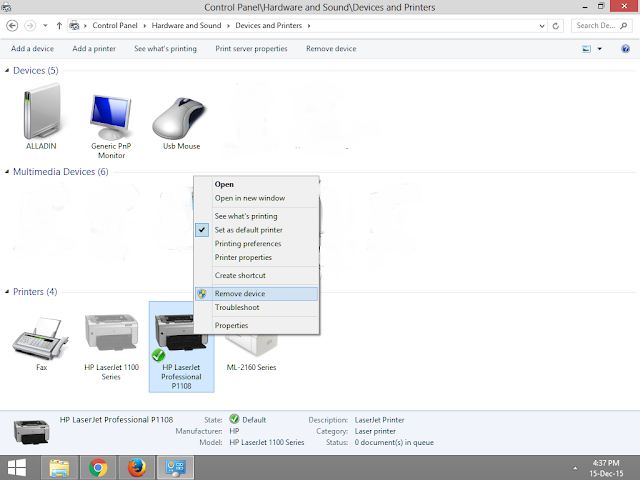Click the Help question mark icon
This screenshot has width=640, height=480.
coord(625,49)
